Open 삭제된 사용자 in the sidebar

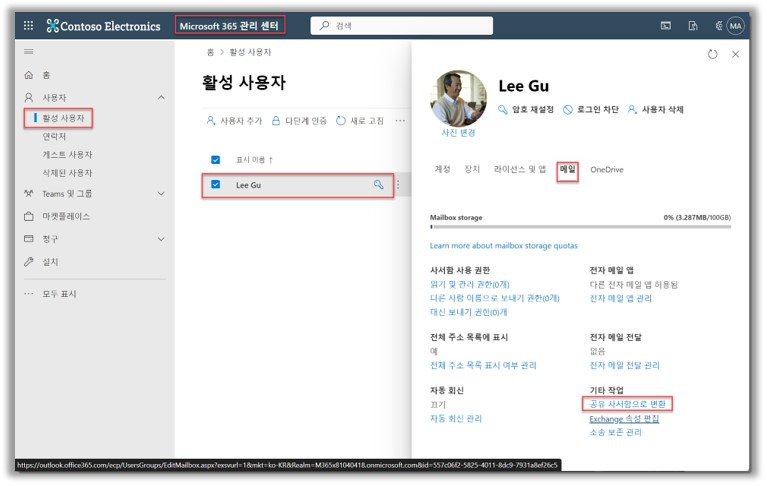(x=67, y=173)
